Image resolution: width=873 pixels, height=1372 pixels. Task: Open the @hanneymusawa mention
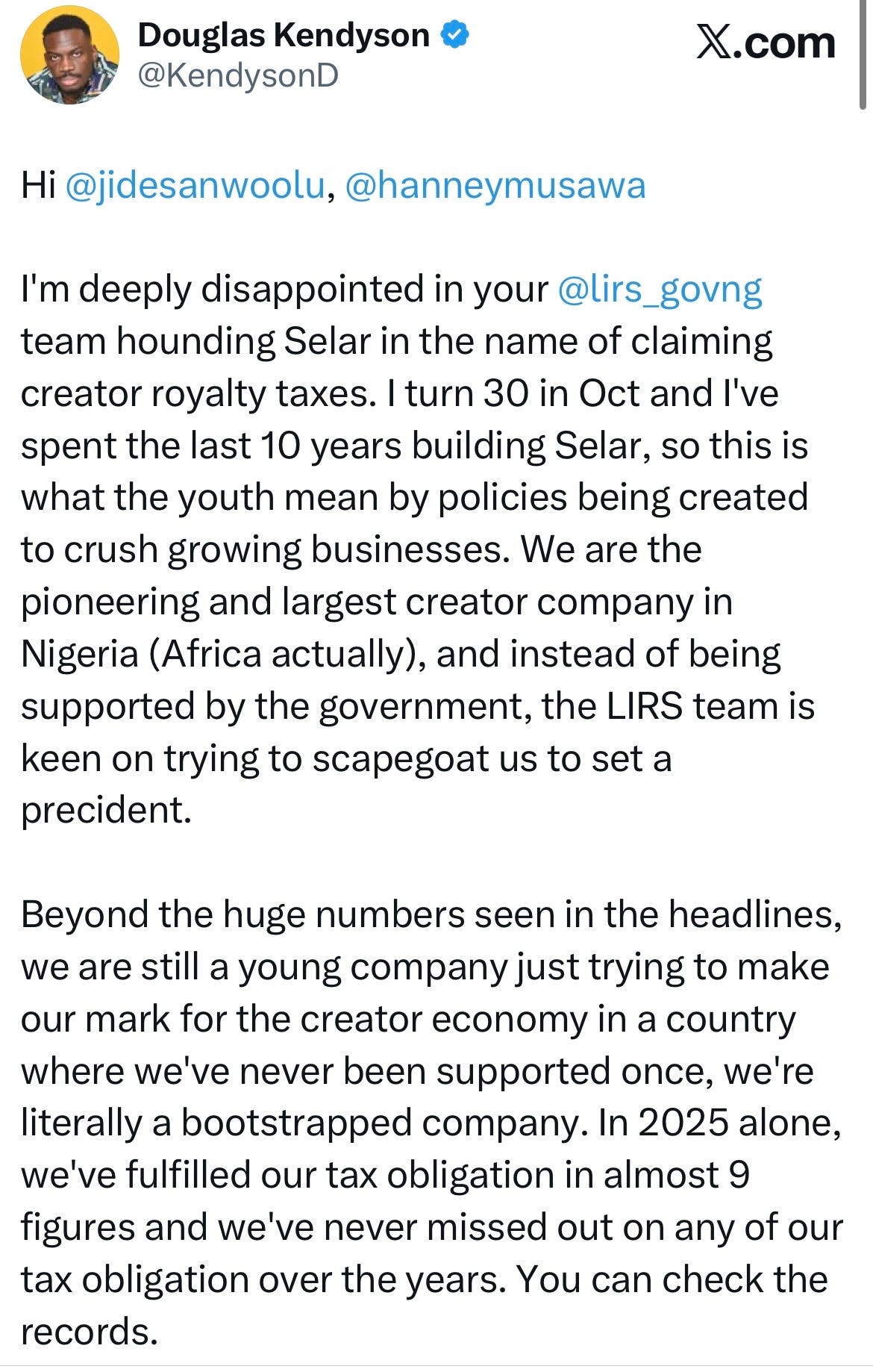(x=495, y=186)
